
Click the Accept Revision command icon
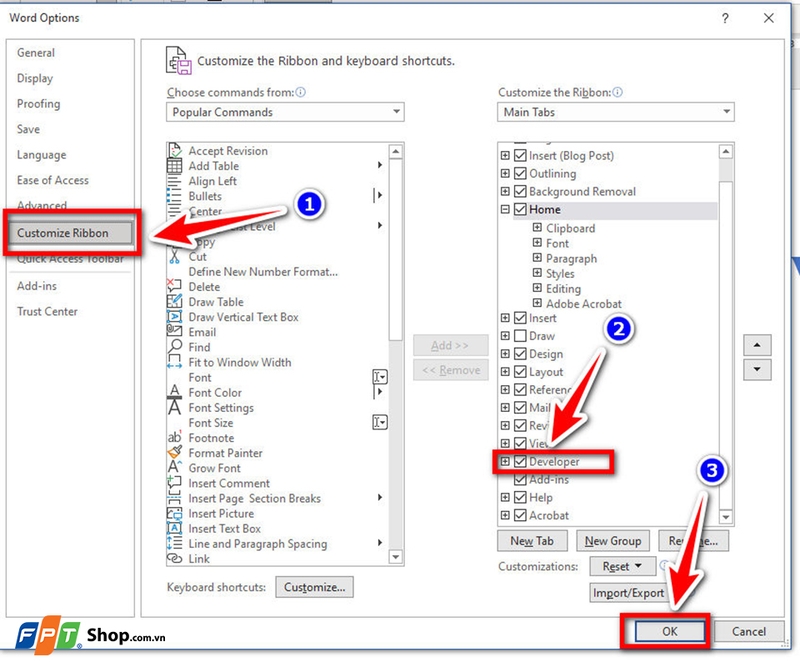tap(174, 150)
